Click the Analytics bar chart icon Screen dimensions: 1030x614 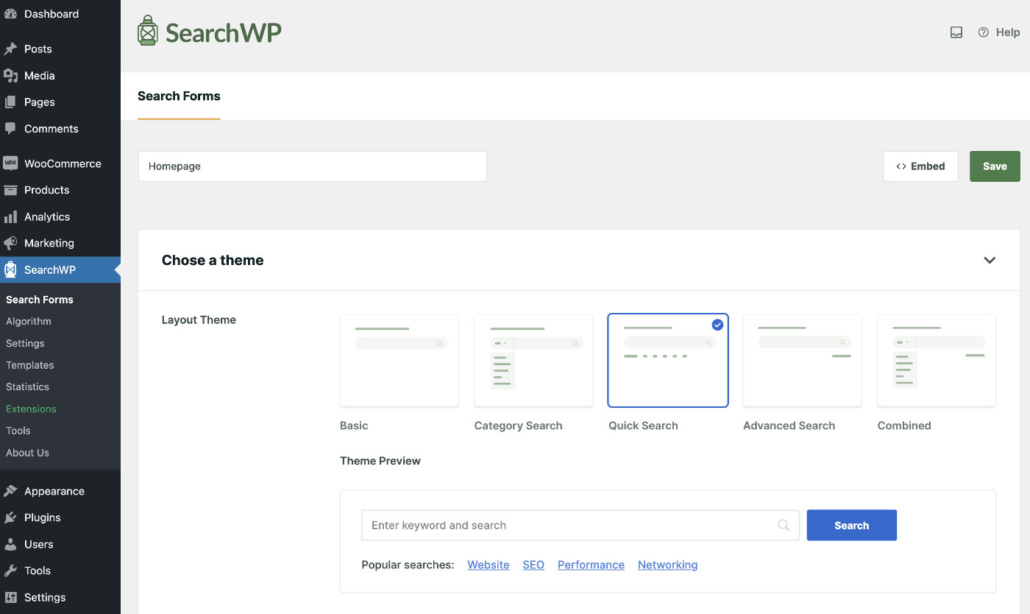click(12, 216)
